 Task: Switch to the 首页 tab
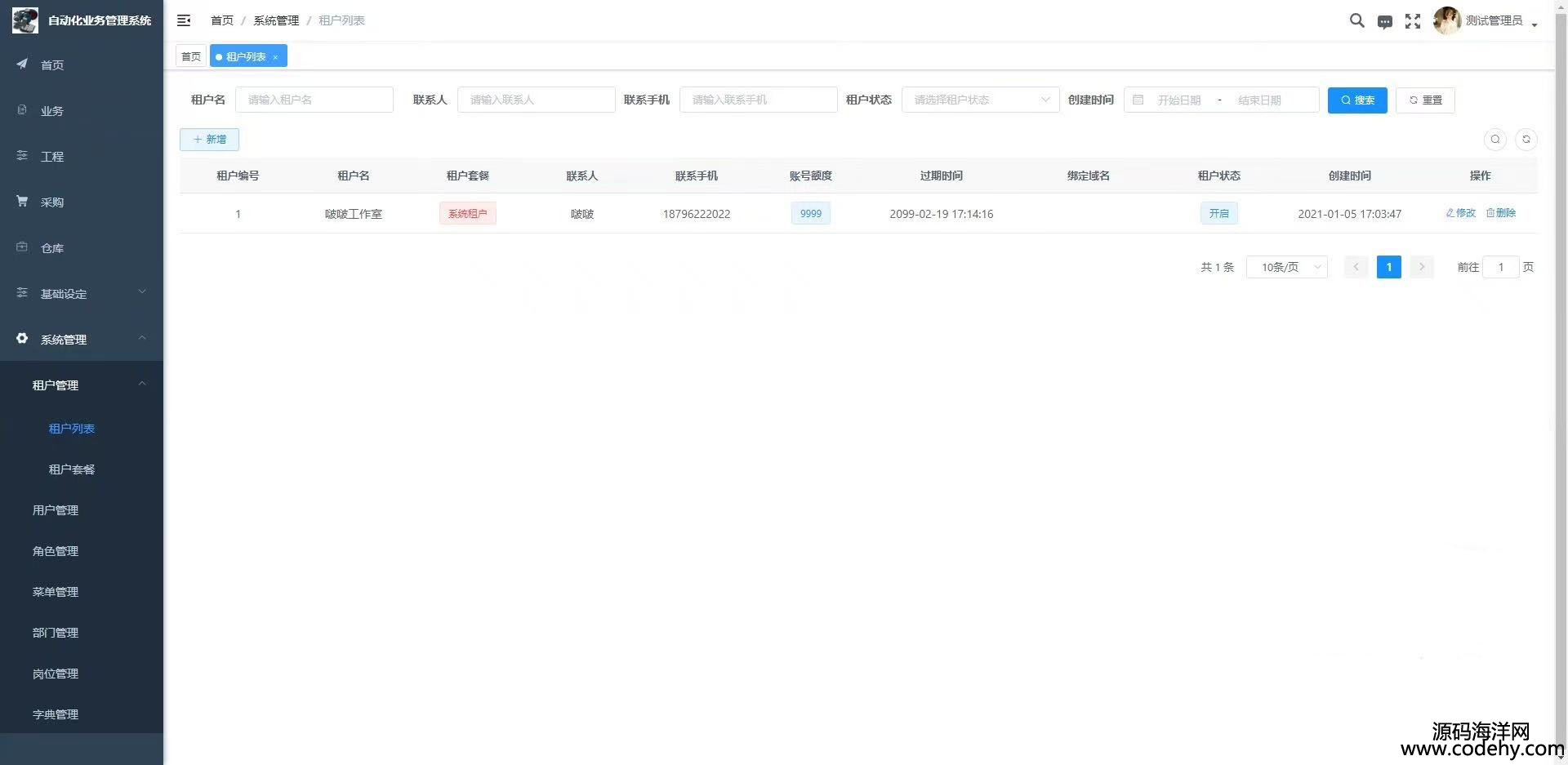pos(191,56)
